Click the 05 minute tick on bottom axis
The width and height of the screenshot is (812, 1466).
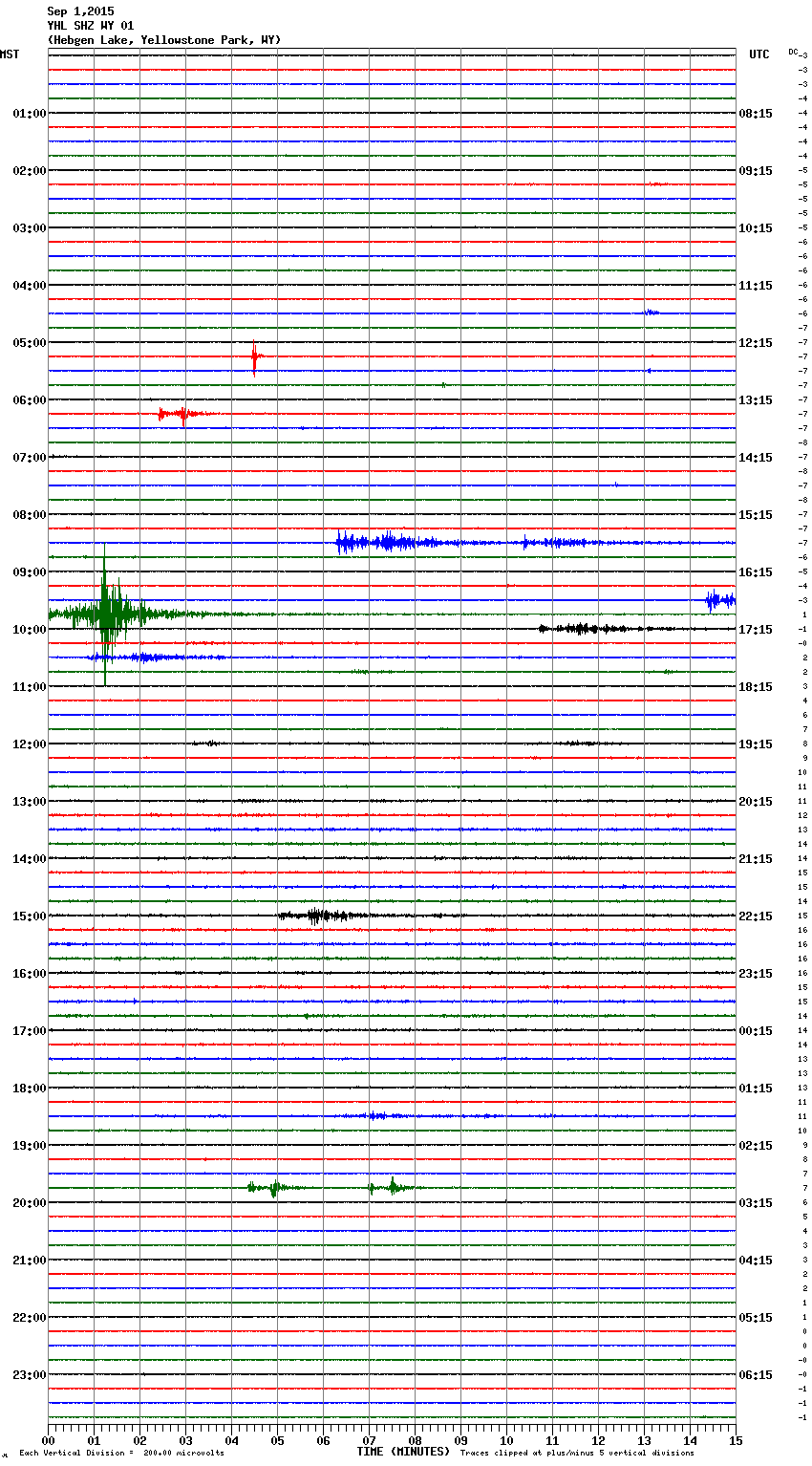277,1440
